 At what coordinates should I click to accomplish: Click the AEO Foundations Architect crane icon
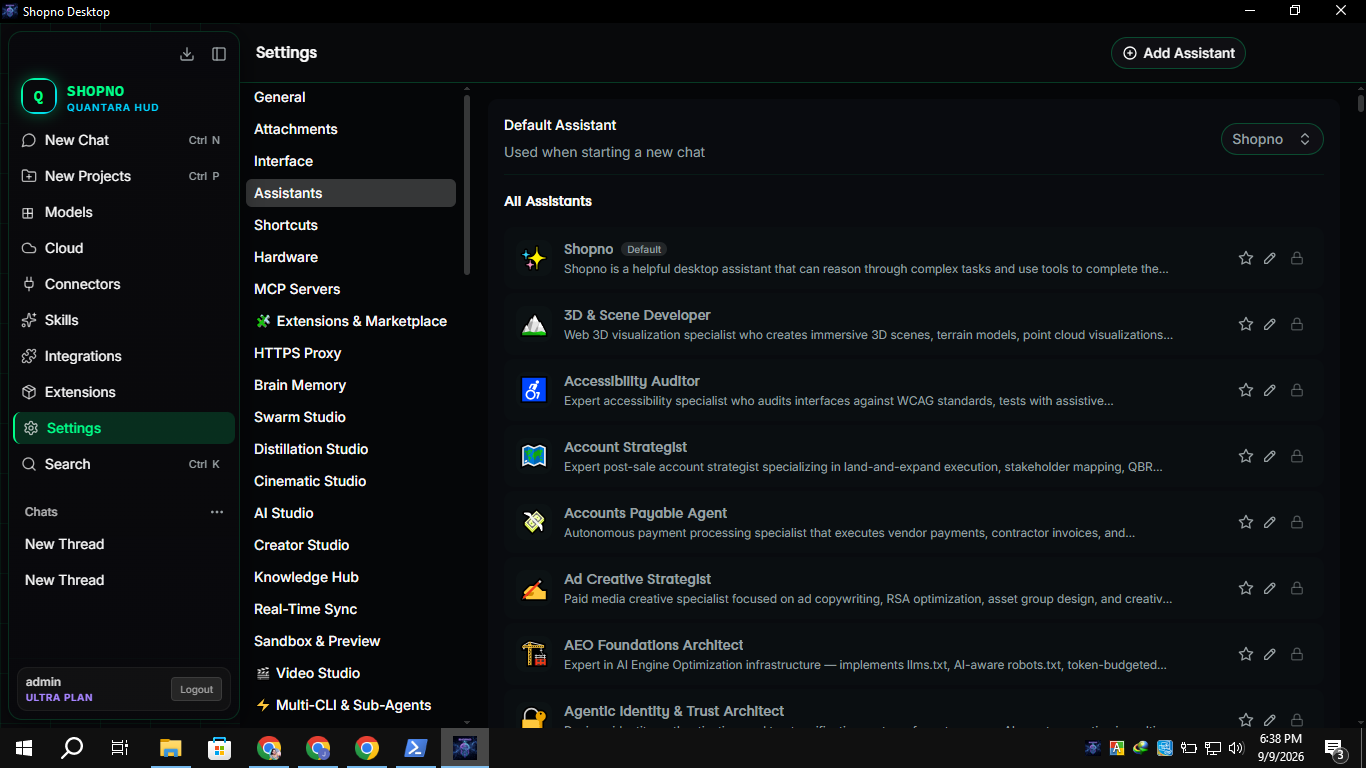[534, 654]
